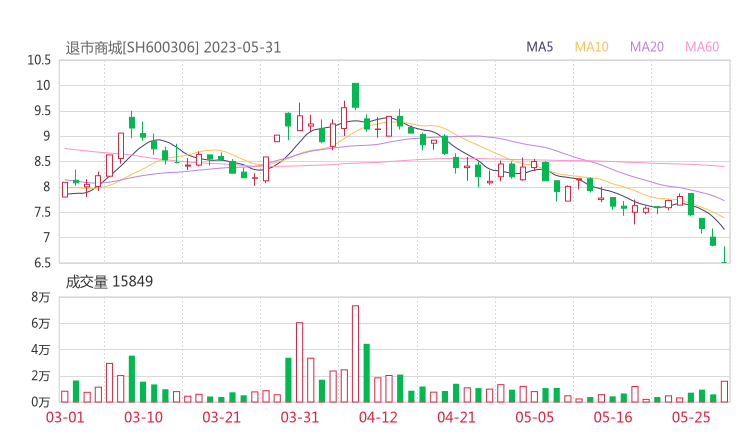Click the tallest red volume bar

pyautogui.click(x=355, y=354)
